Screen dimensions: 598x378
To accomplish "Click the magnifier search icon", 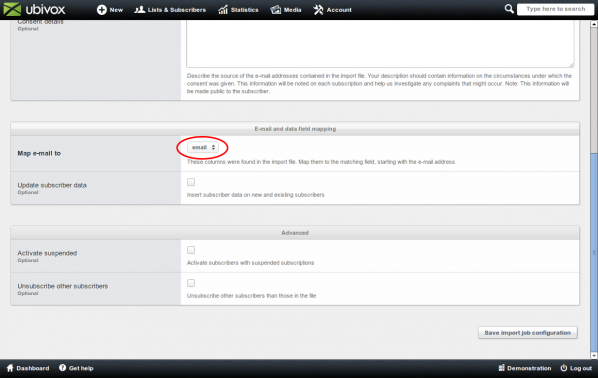I will (x=509, y=9).
